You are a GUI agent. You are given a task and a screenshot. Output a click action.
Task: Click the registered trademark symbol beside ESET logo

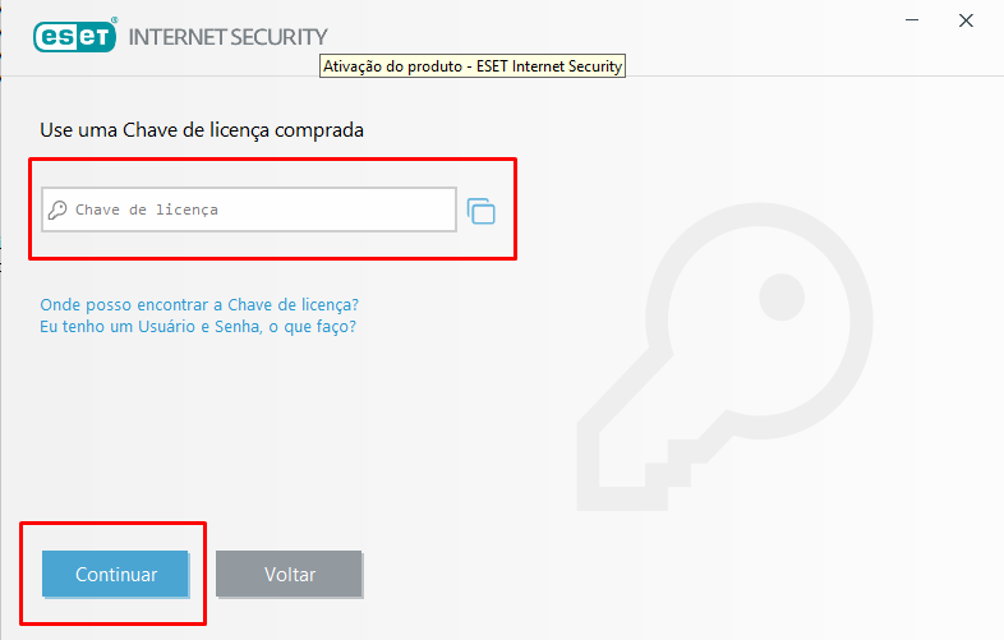(x=114, y=20)
